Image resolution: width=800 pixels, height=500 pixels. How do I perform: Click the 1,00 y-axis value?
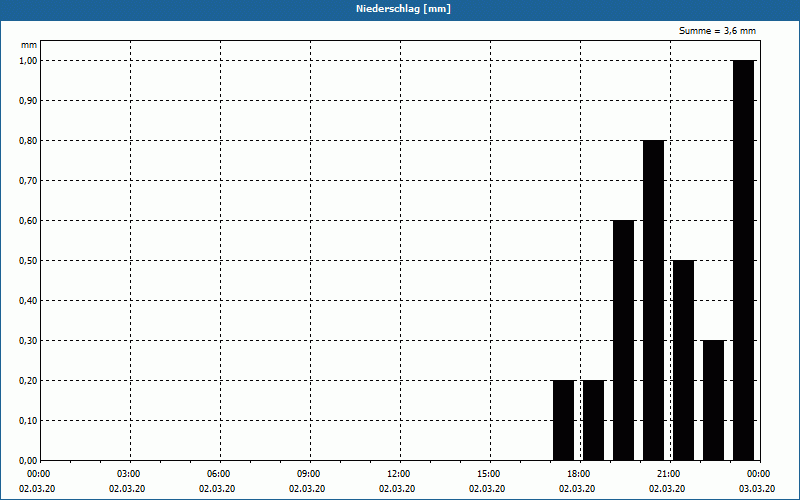pos(28,61)
